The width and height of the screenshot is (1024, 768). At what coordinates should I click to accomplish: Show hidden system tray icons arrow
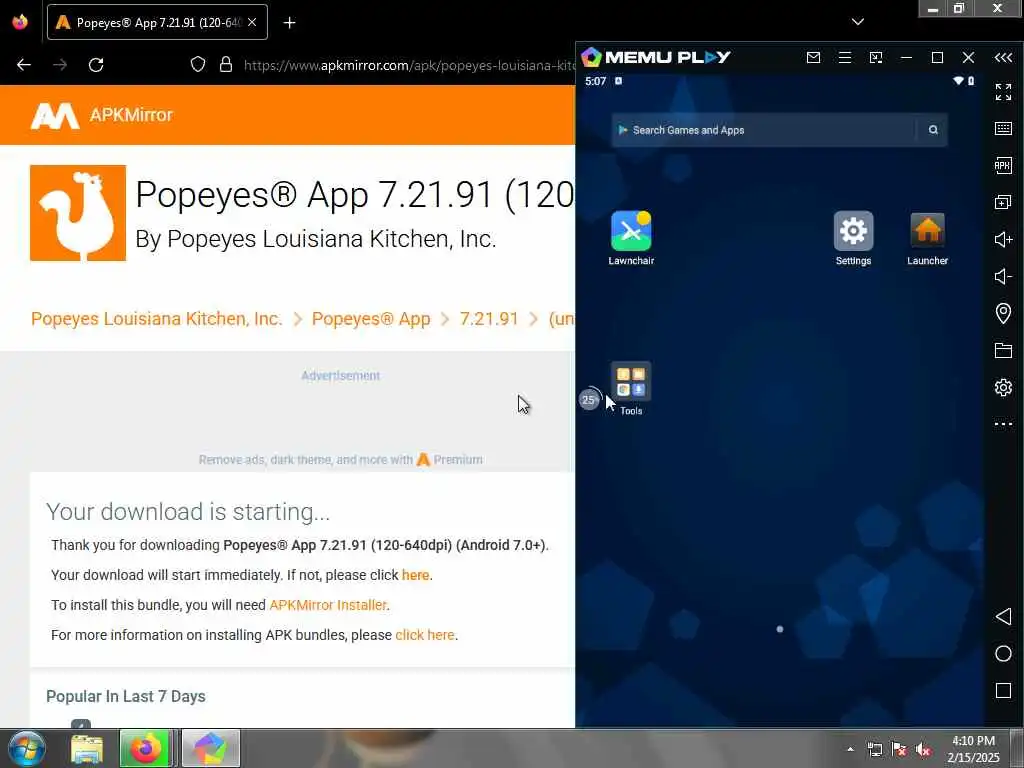[x=850, y=750]
